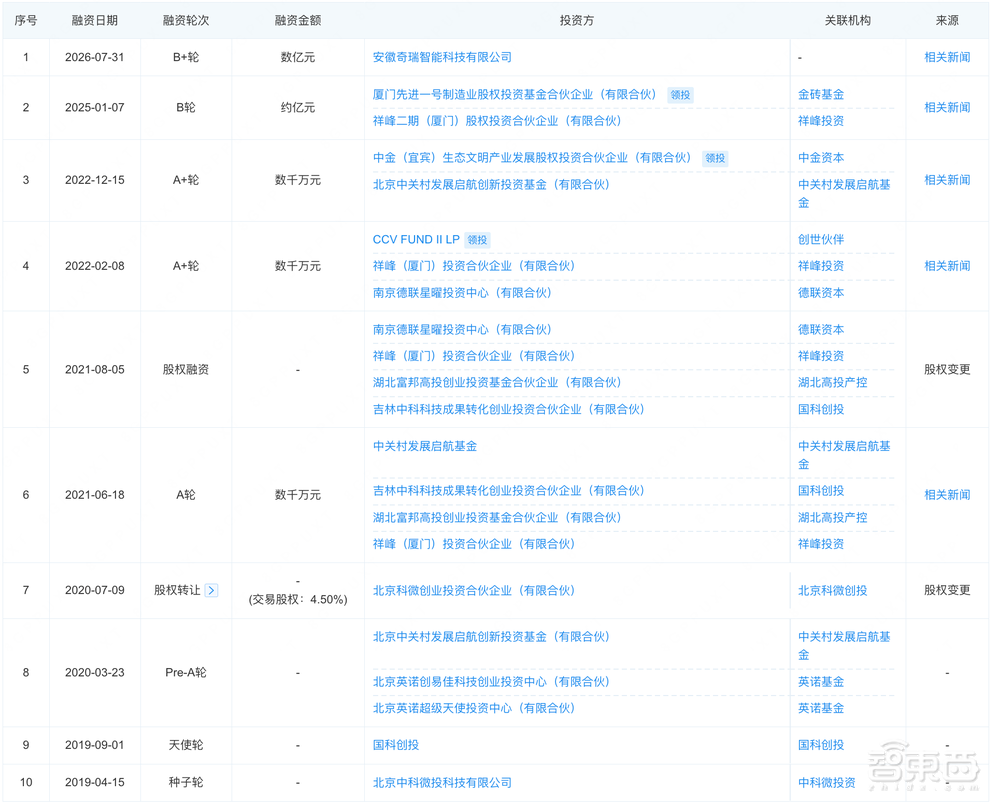Open 国科创投 institution in the 2021-08-05 row
Screen dimensions: 1000x810
point(821,409)
